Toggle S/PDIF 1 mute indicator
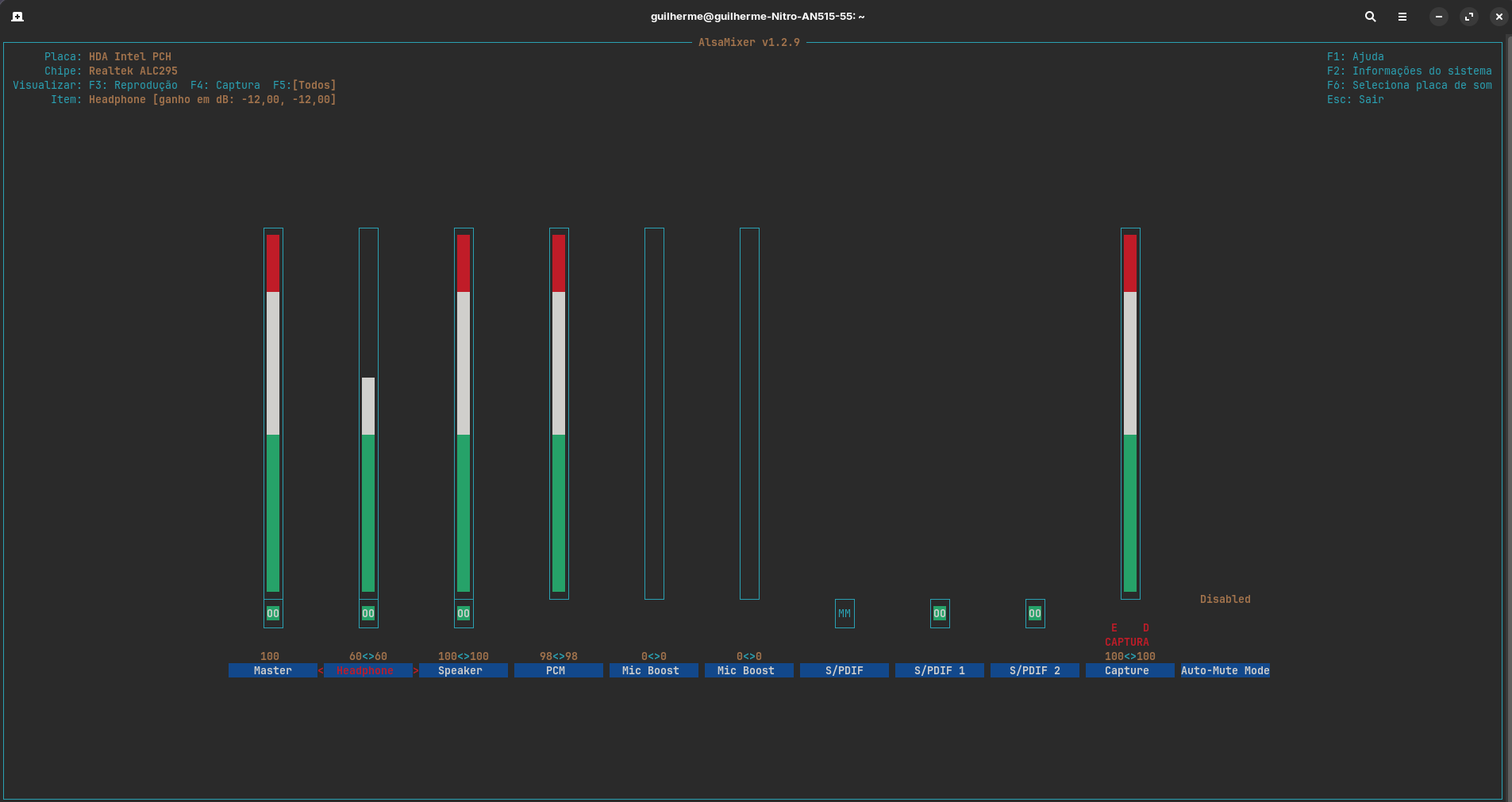The width and height of the screenshot is (1512, 802). coord(940,613)
